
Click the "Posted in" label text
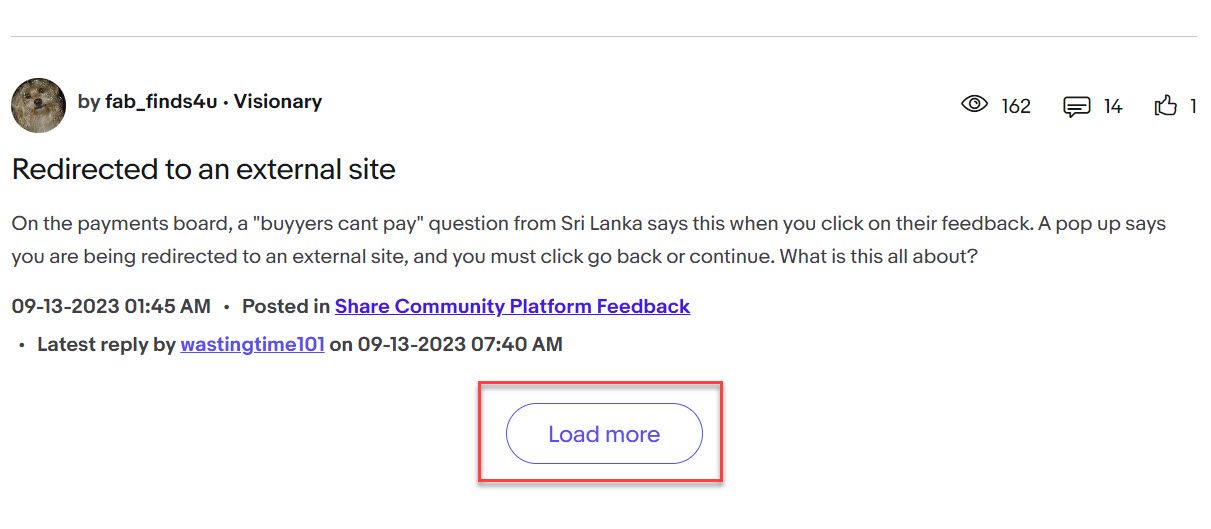286,306
